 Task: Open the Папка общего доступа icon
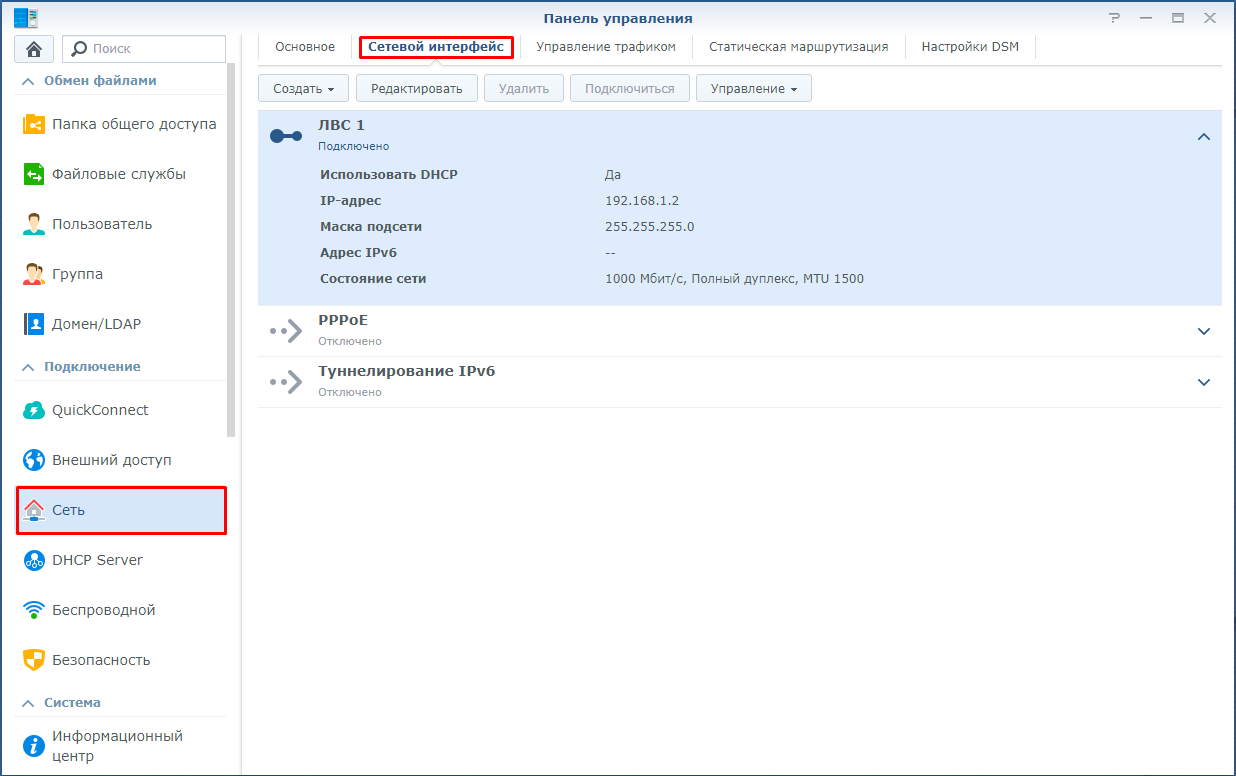[34, 124]
